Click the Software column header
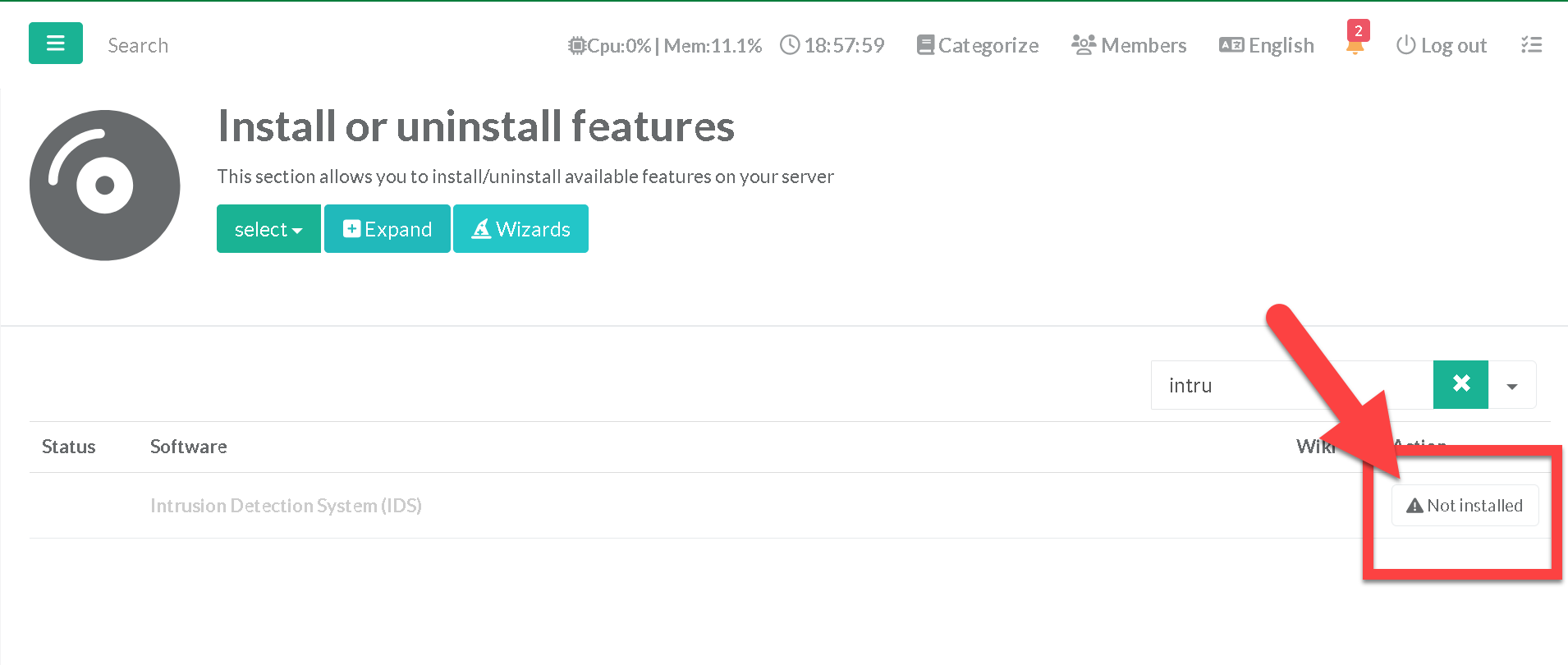This screenshot has height=665, width=1568. pos(189,447)
